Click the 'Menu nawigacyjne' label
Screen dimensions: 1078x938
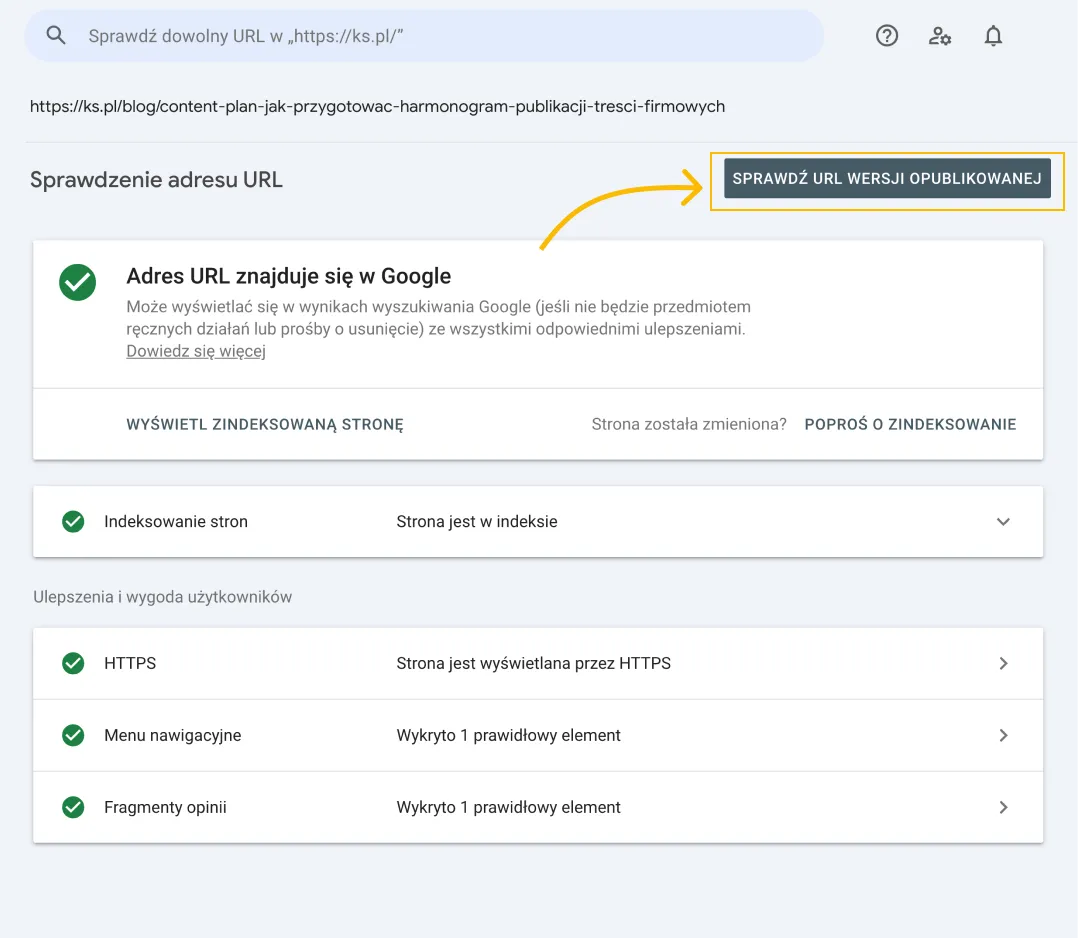[x=173, y=735]
